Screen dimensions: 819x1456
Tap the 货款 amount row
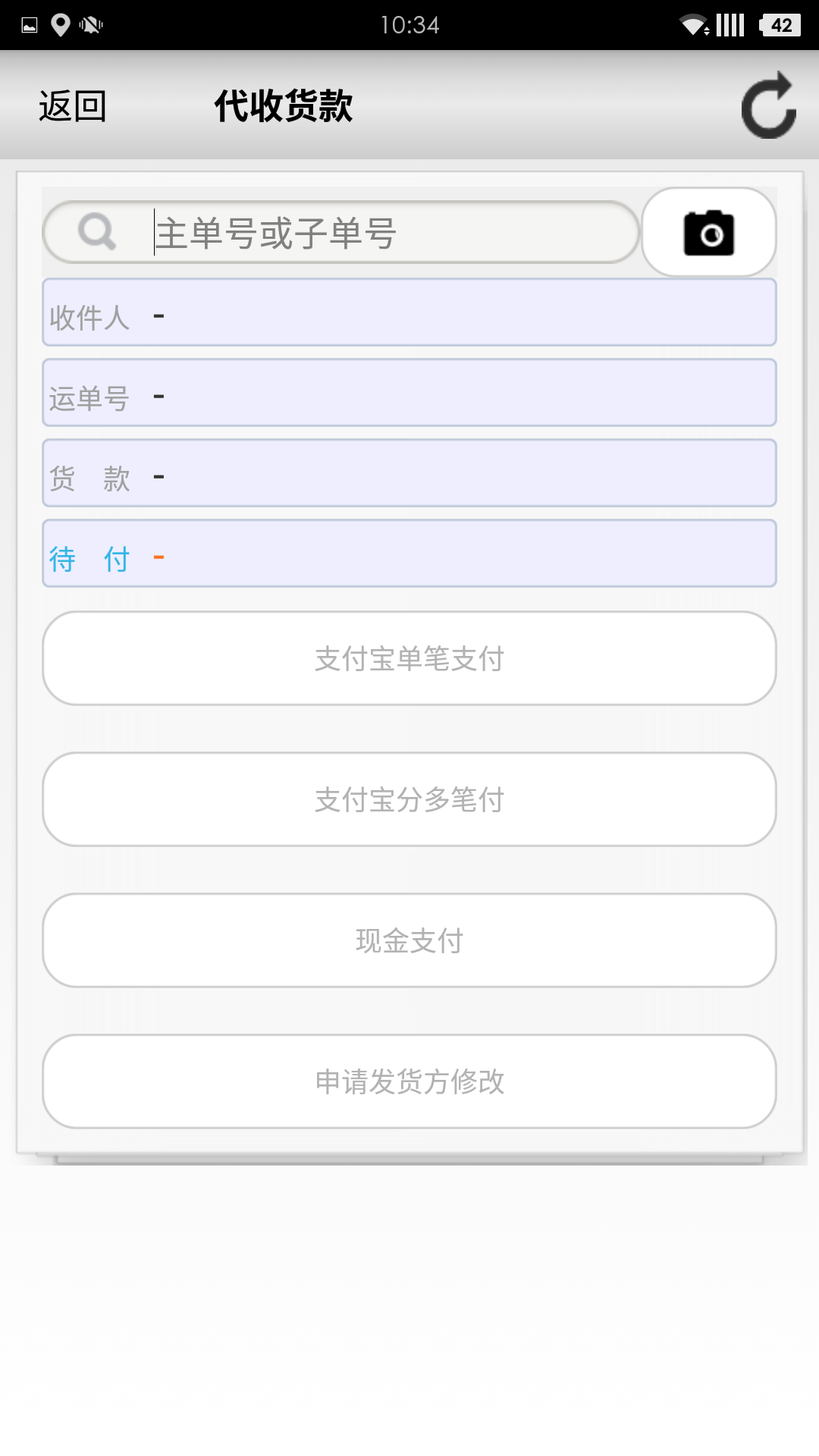pos(409,473)
